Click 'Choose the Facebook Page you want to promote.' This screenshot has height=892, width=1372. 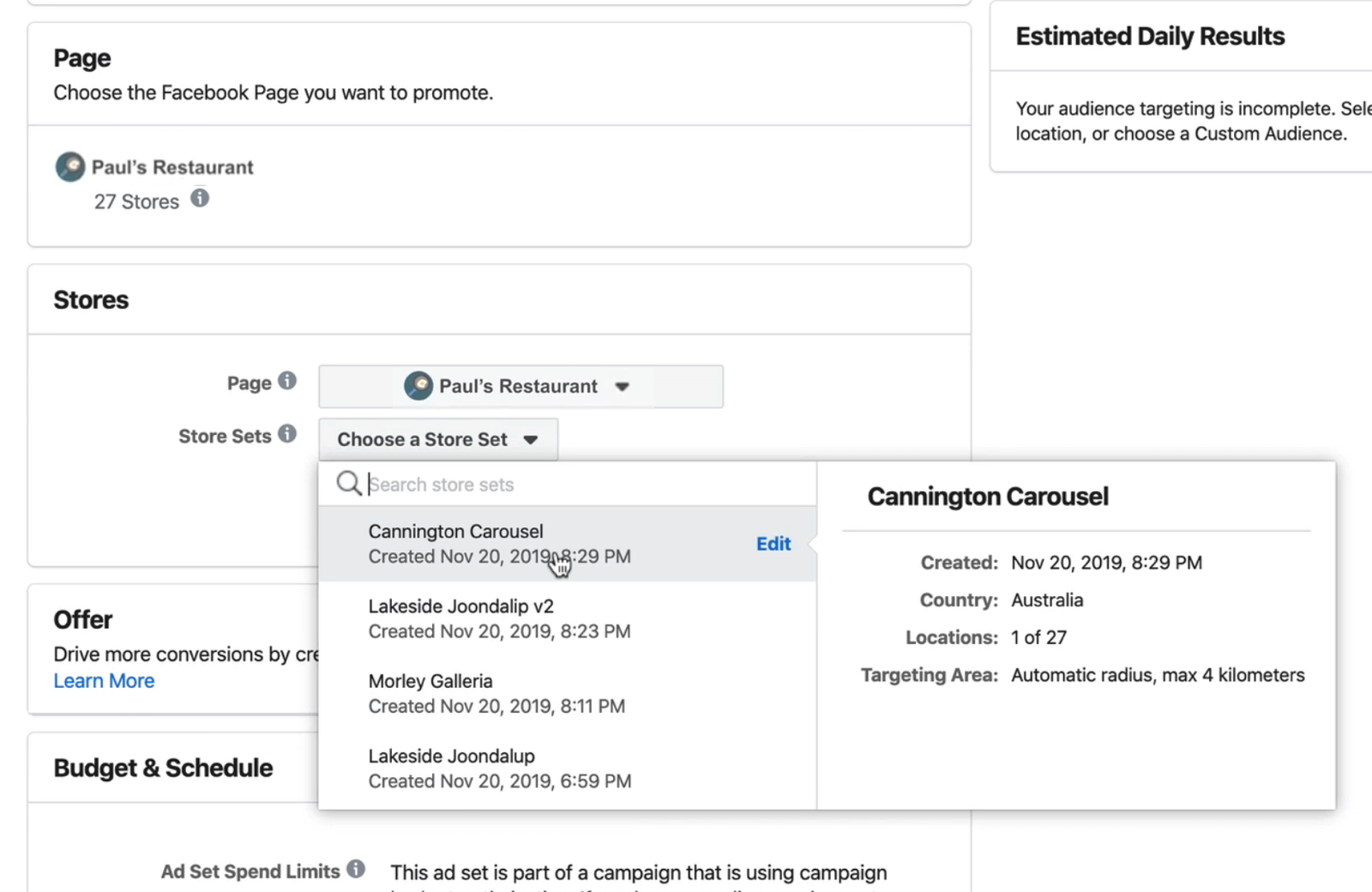[274, 93]
